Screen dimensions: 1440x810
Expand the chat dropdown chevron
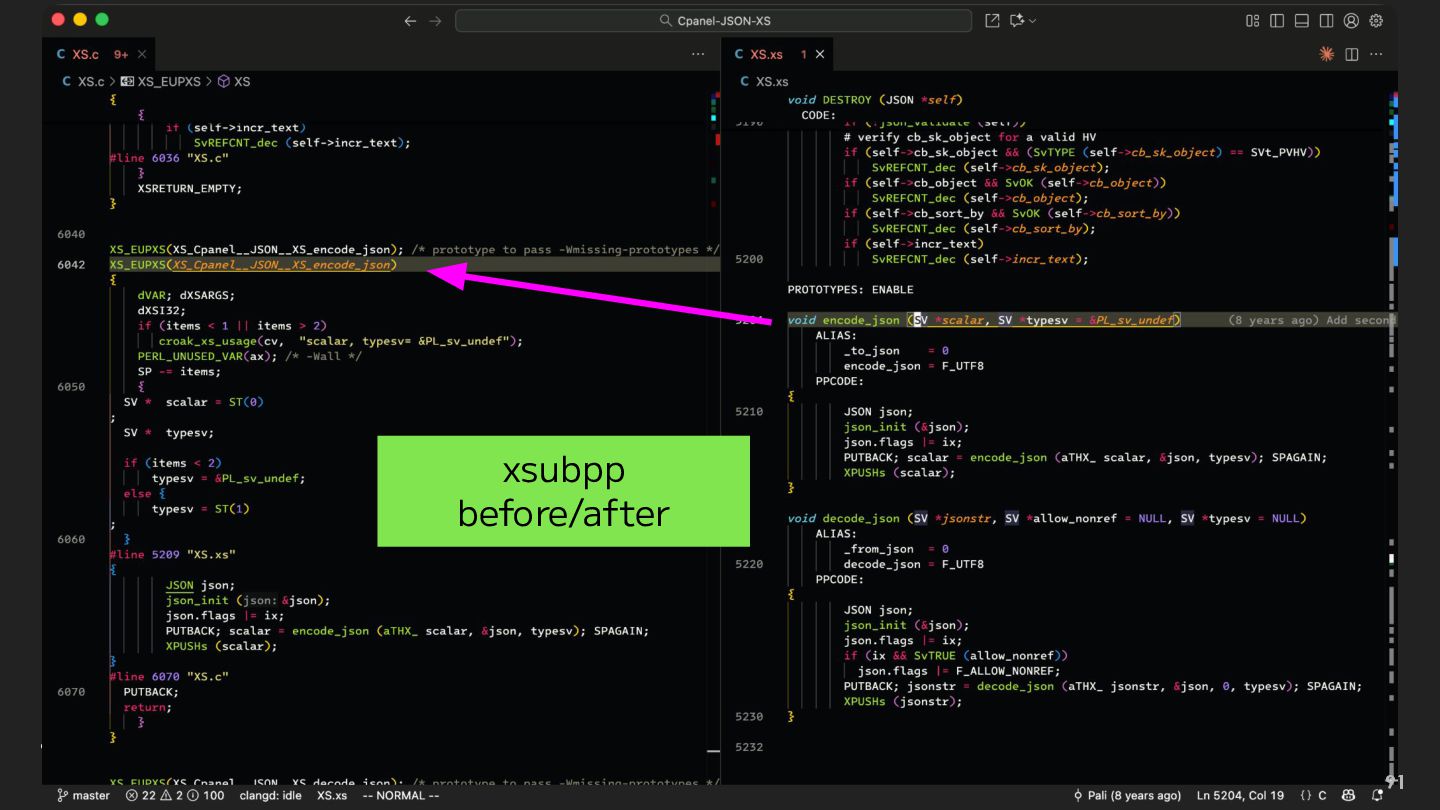(x=1033, y=21)
